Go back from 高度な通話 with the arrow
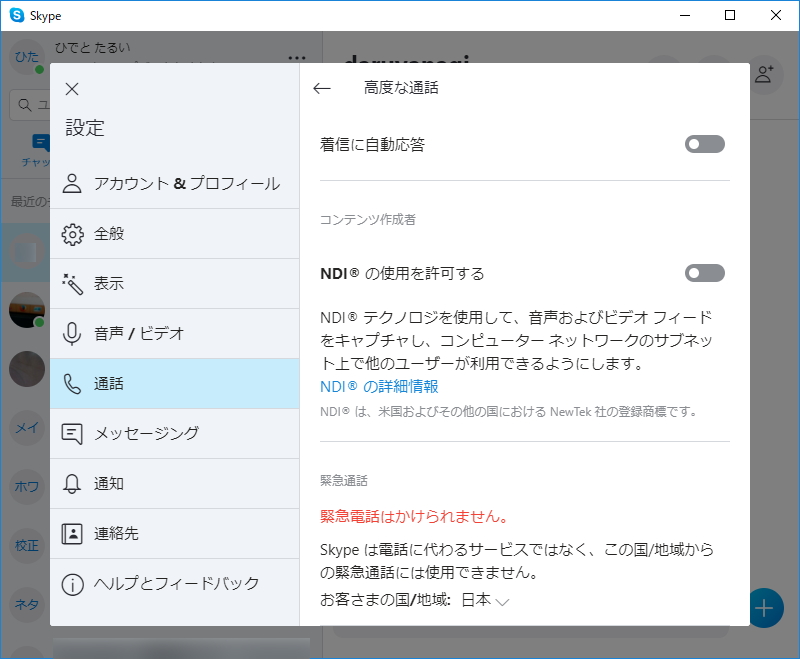Viewport: 800px width, 659px height. coord(321,88)
